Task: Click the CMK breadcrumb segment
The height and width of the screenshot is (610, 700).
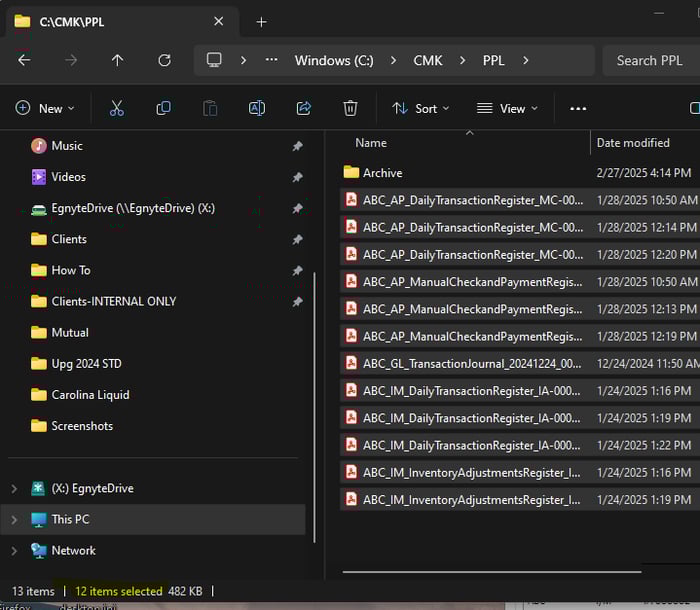Action: point(428,60)
